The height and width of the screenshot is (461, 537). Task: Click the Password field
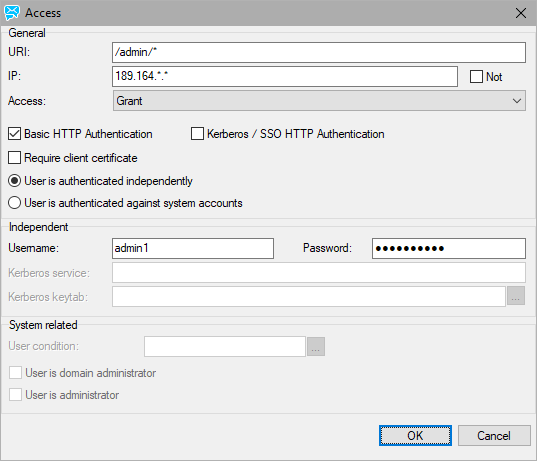tap(449, 248)
